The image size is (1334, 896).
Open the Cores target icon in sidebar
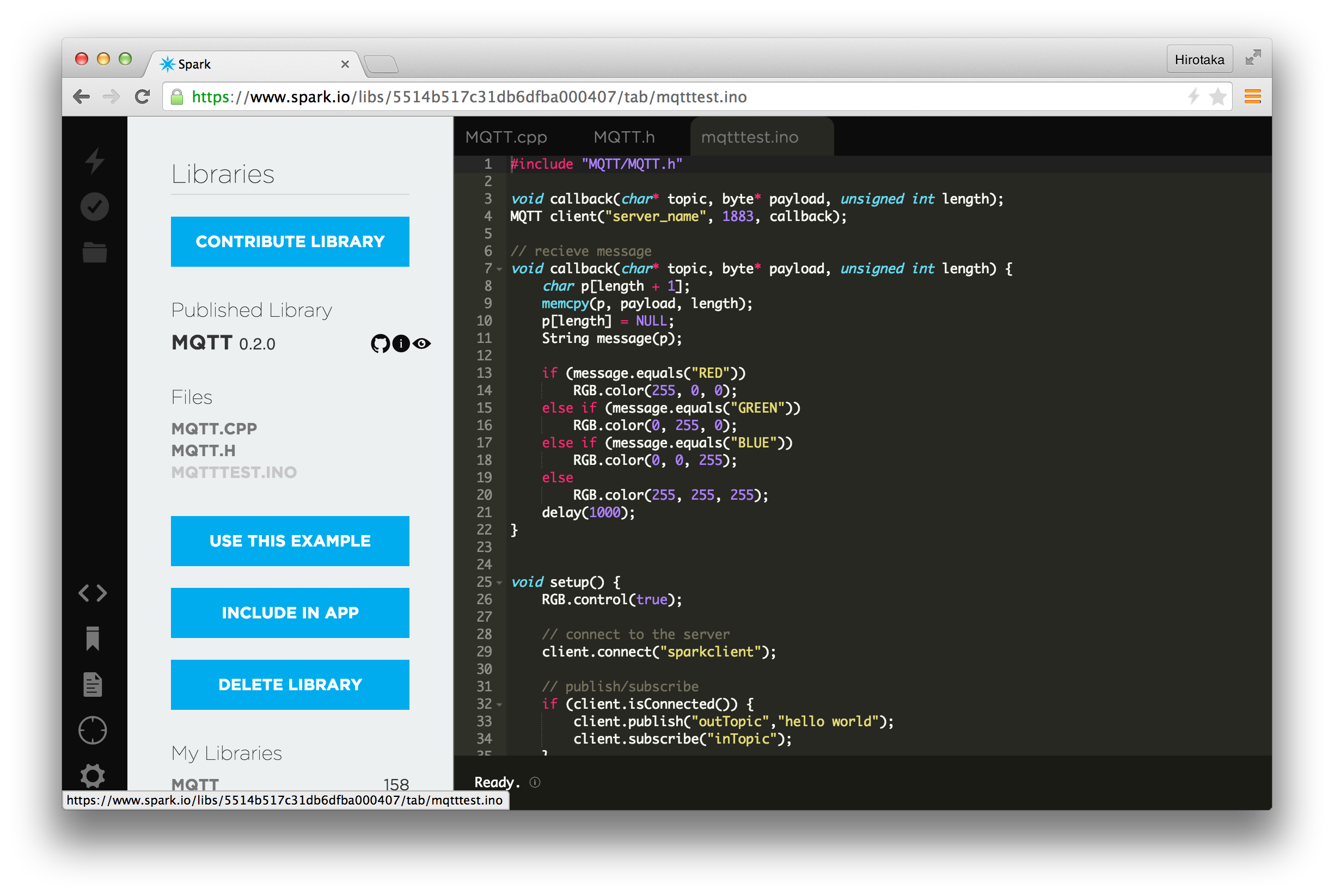tap(93, 731)
